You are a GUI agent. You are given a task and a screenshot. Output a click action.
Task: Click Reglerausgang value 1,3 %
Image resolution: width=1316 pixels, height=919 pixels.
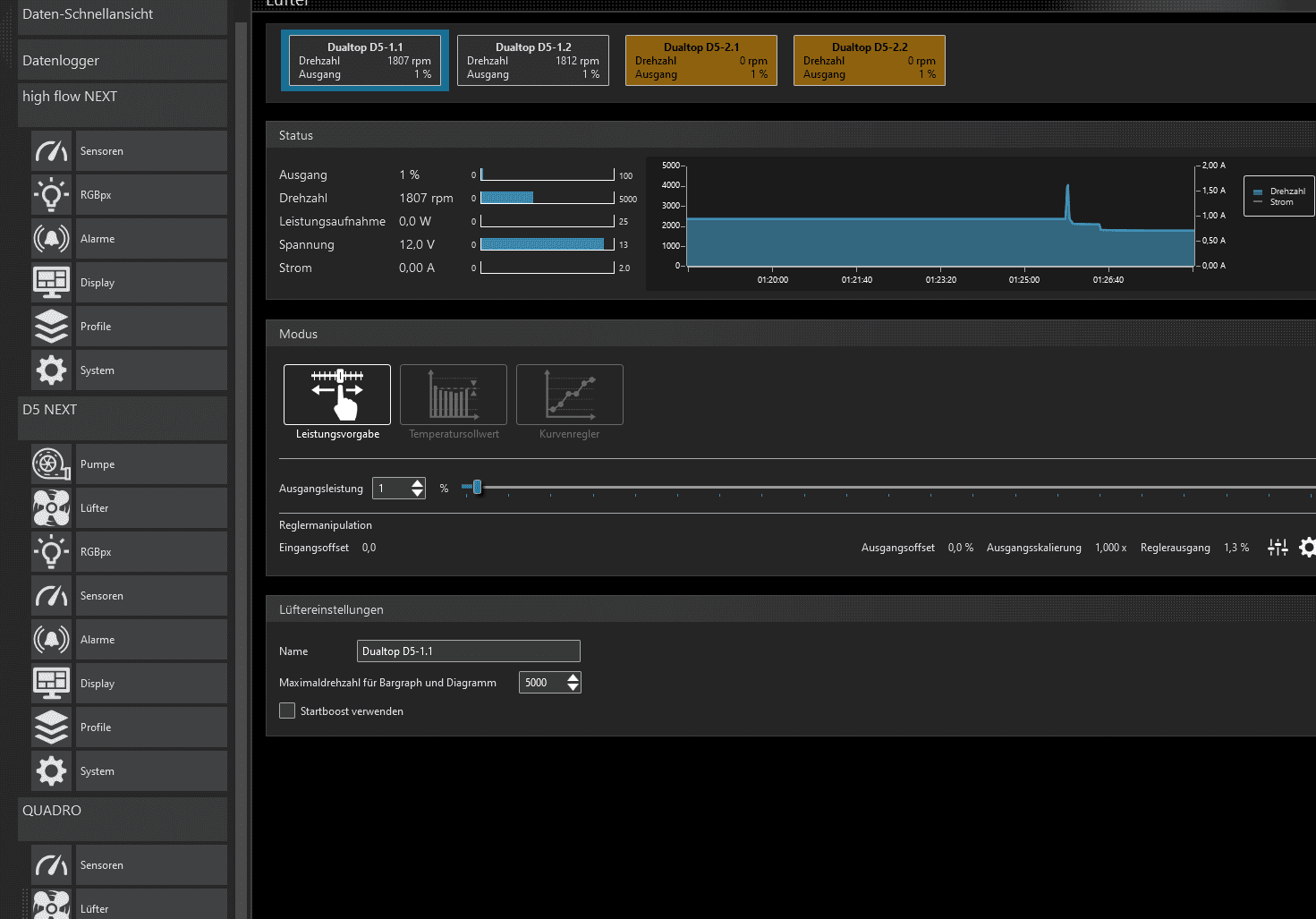tap(1236, 548)
